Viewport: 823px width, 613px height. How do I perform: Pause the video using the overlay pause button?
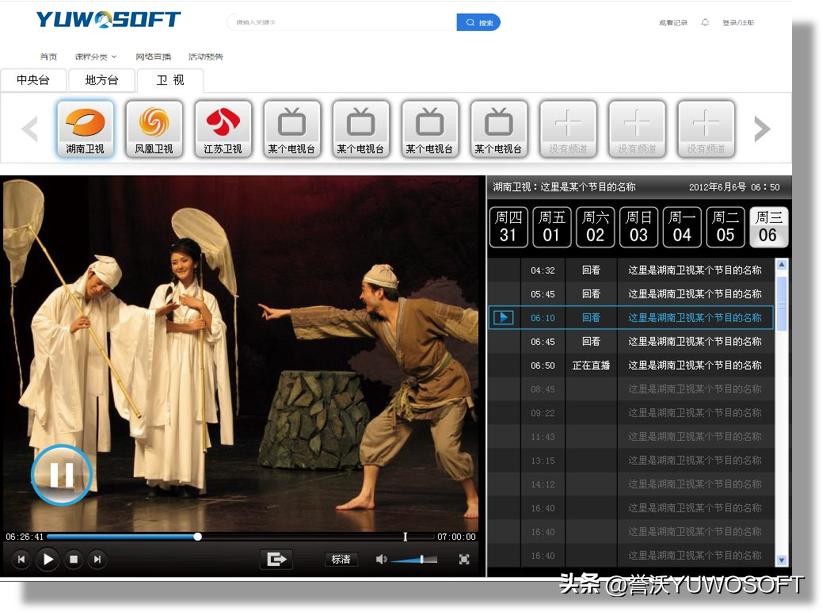(x=61, y=475)
